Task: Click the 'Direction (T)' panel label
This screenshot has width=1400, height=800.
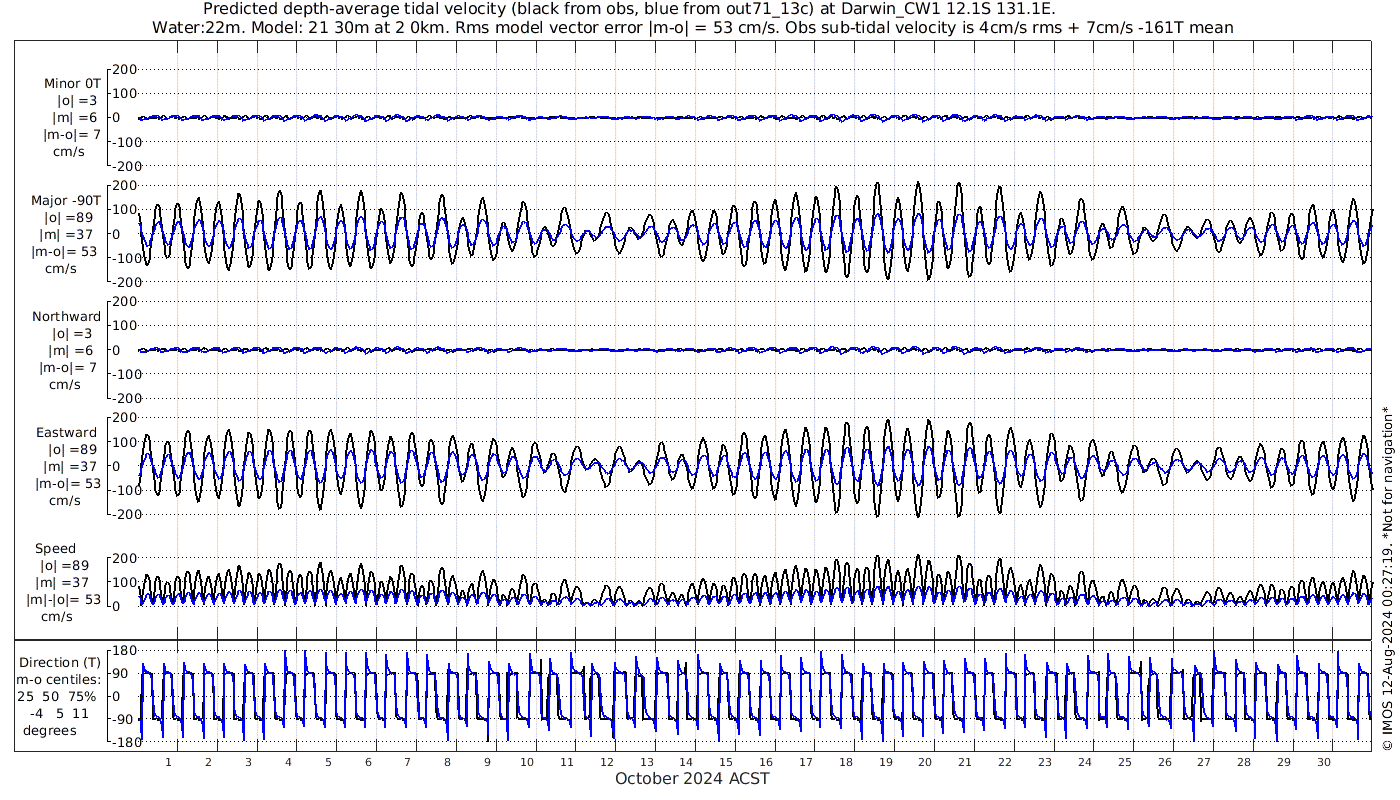Action: [x=60, y=662]
